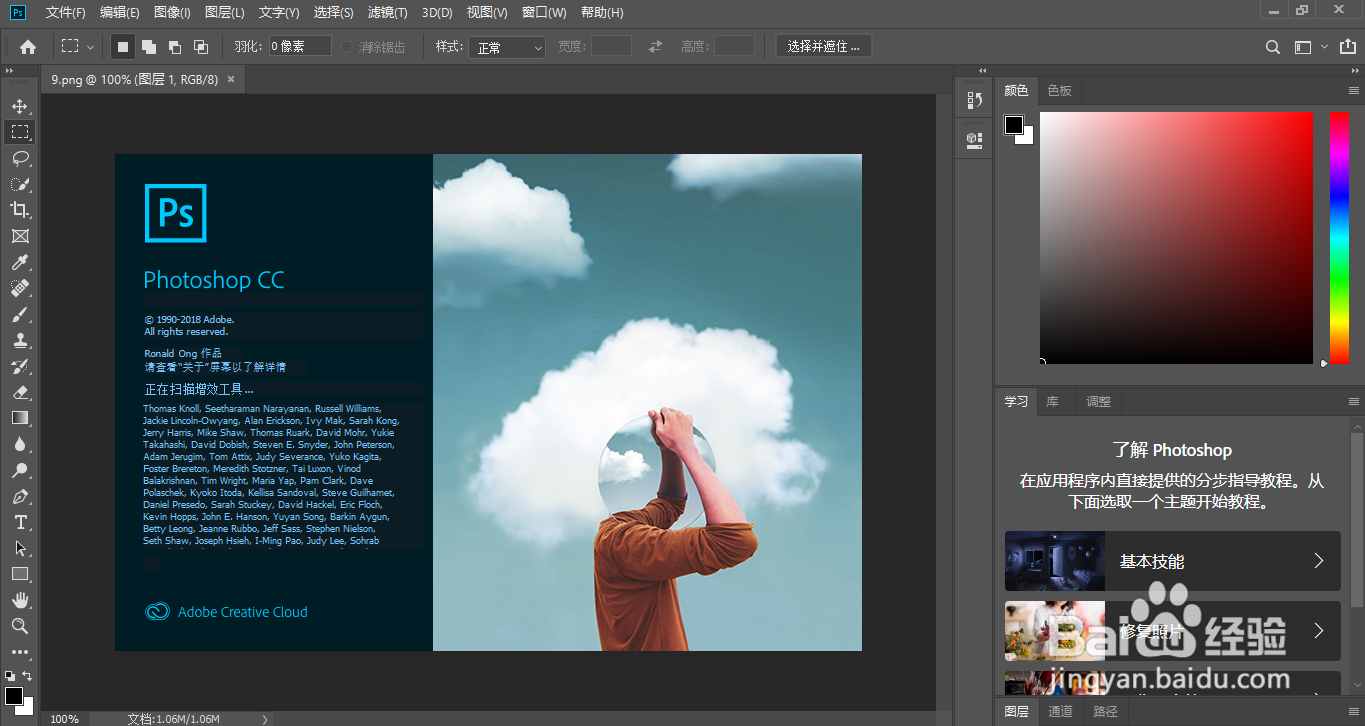Activate the Crop tool

pos(20,210)
